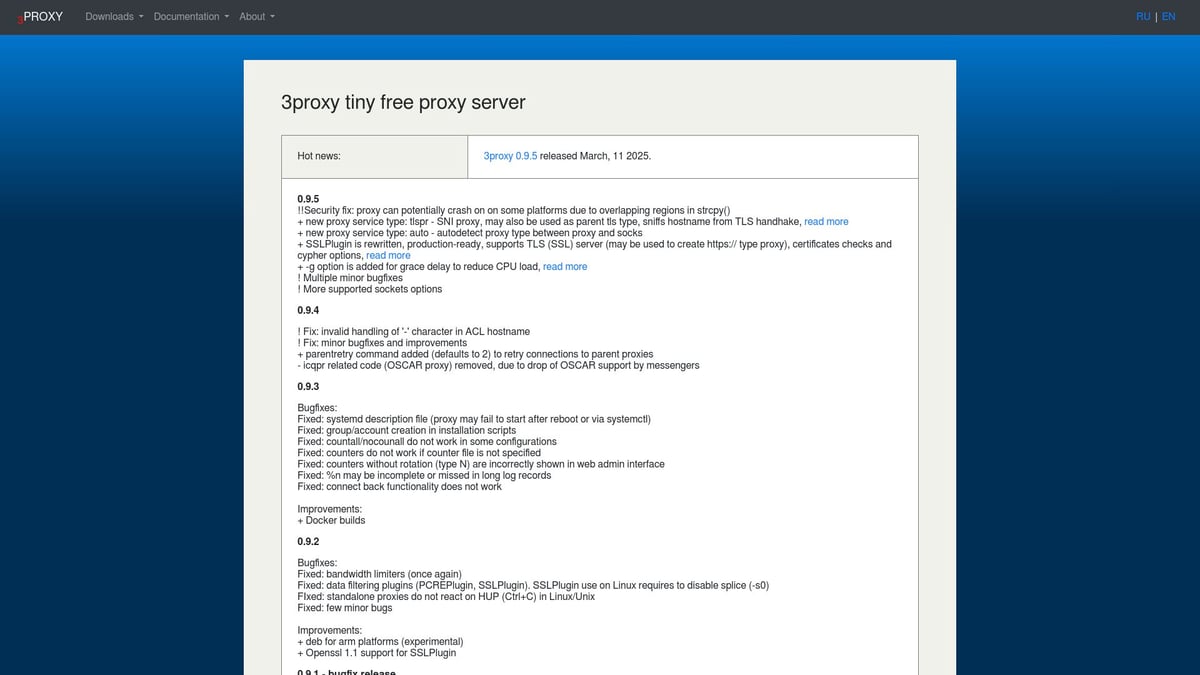The image size is (1200, 675).
Task: Click the %n may be incomplete fix line
Action: pos(426,476)
